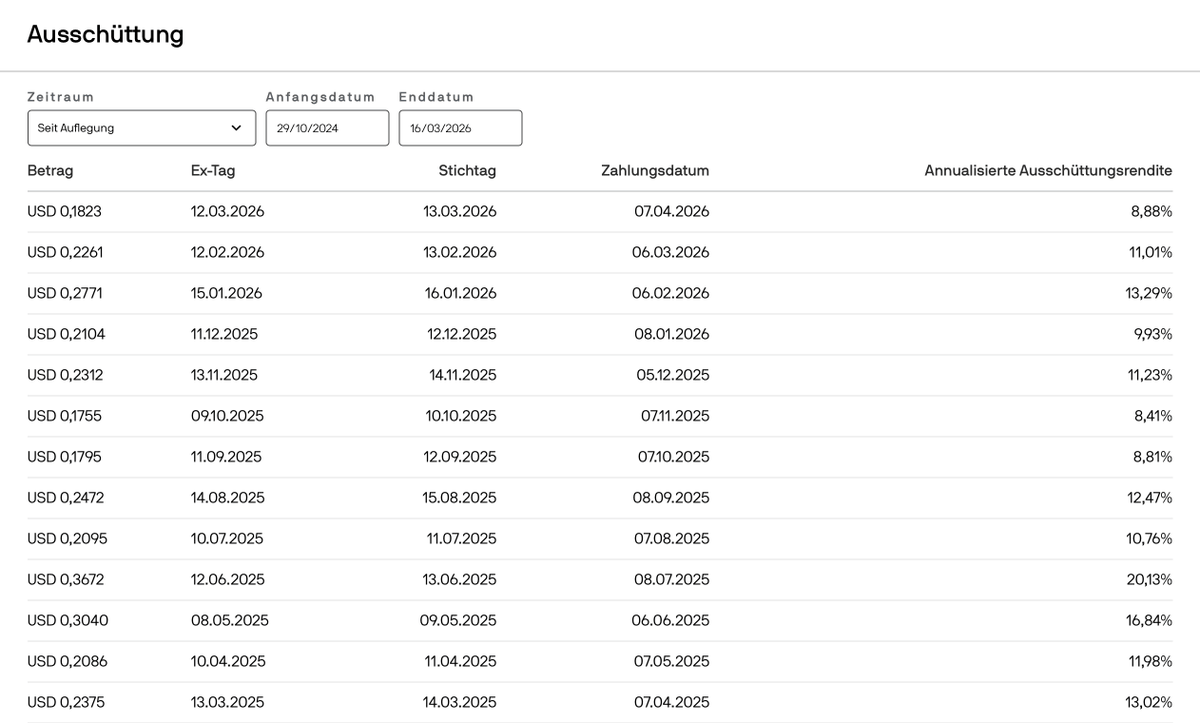Image resolution: width=1200 pixels, height=723 pixels.
Task: Click yield value 20,13%
Action: coord(1148,580)
